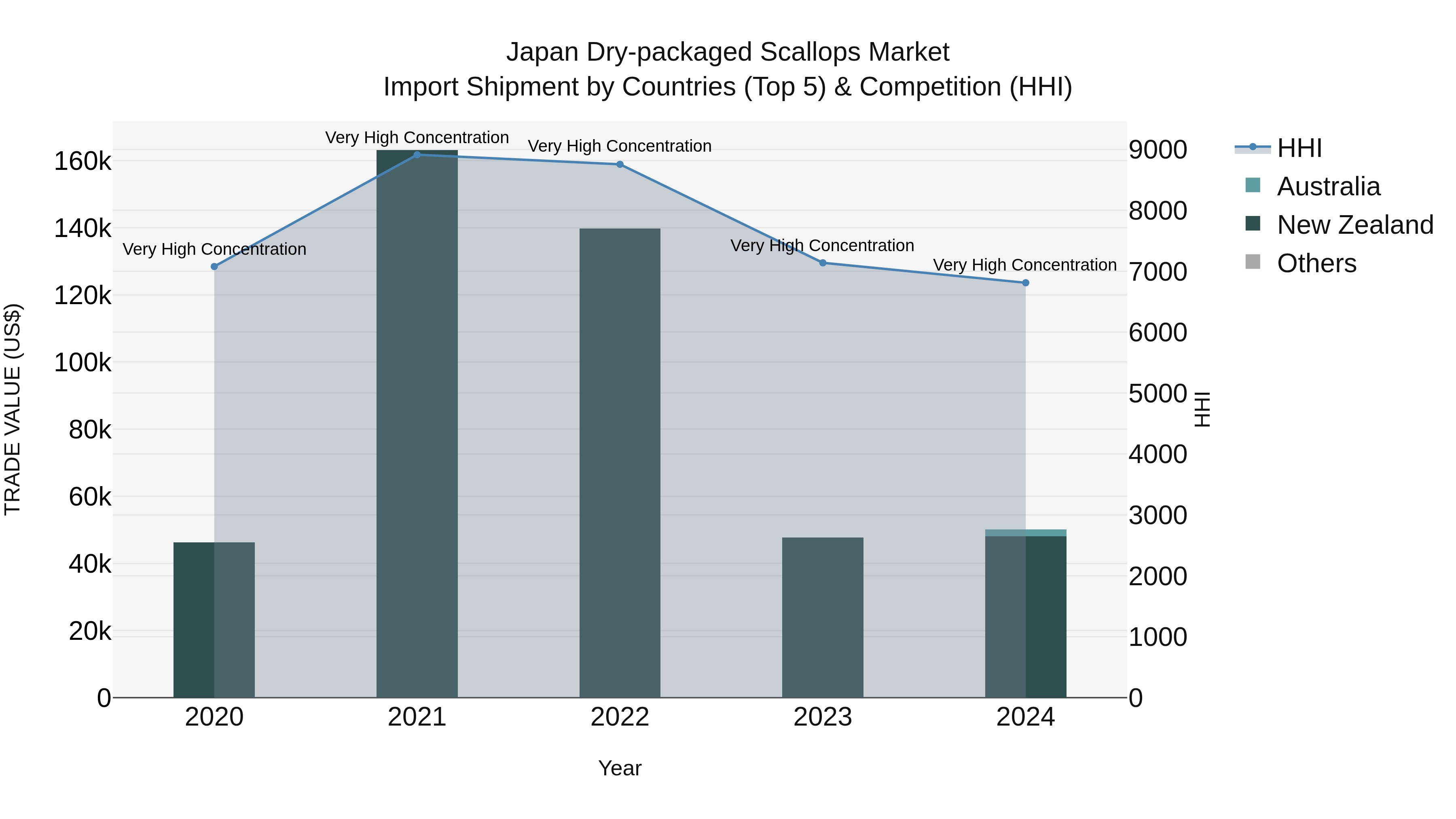
Task: Click the 9000 HHI axis tick
Action: click(x=1158, y=150)
